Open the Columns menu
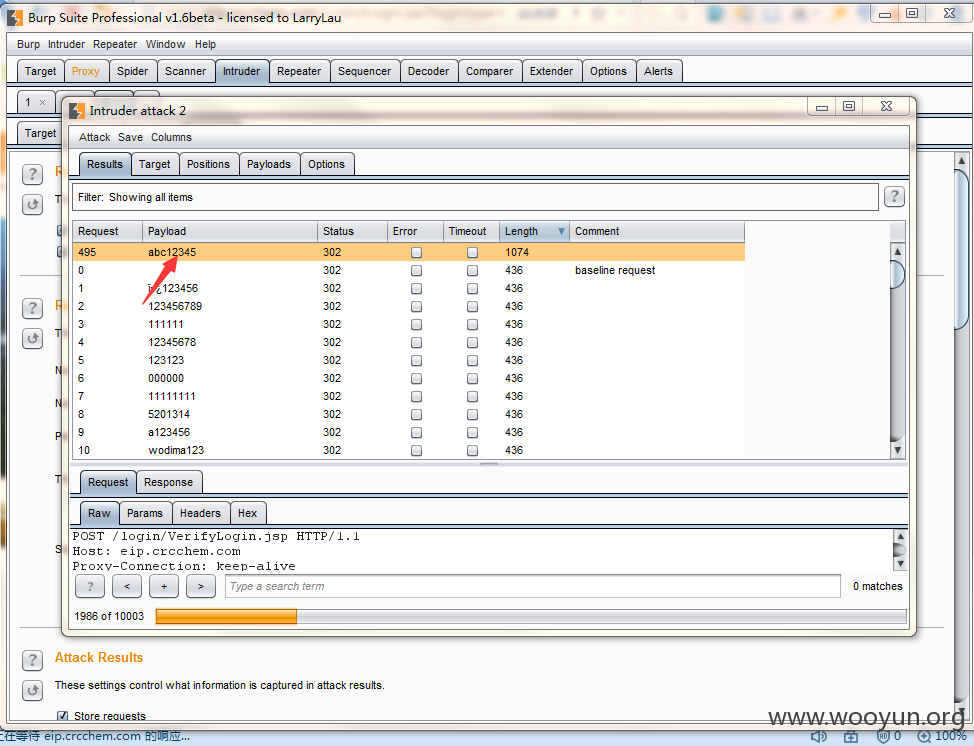 tap(171, 137)
